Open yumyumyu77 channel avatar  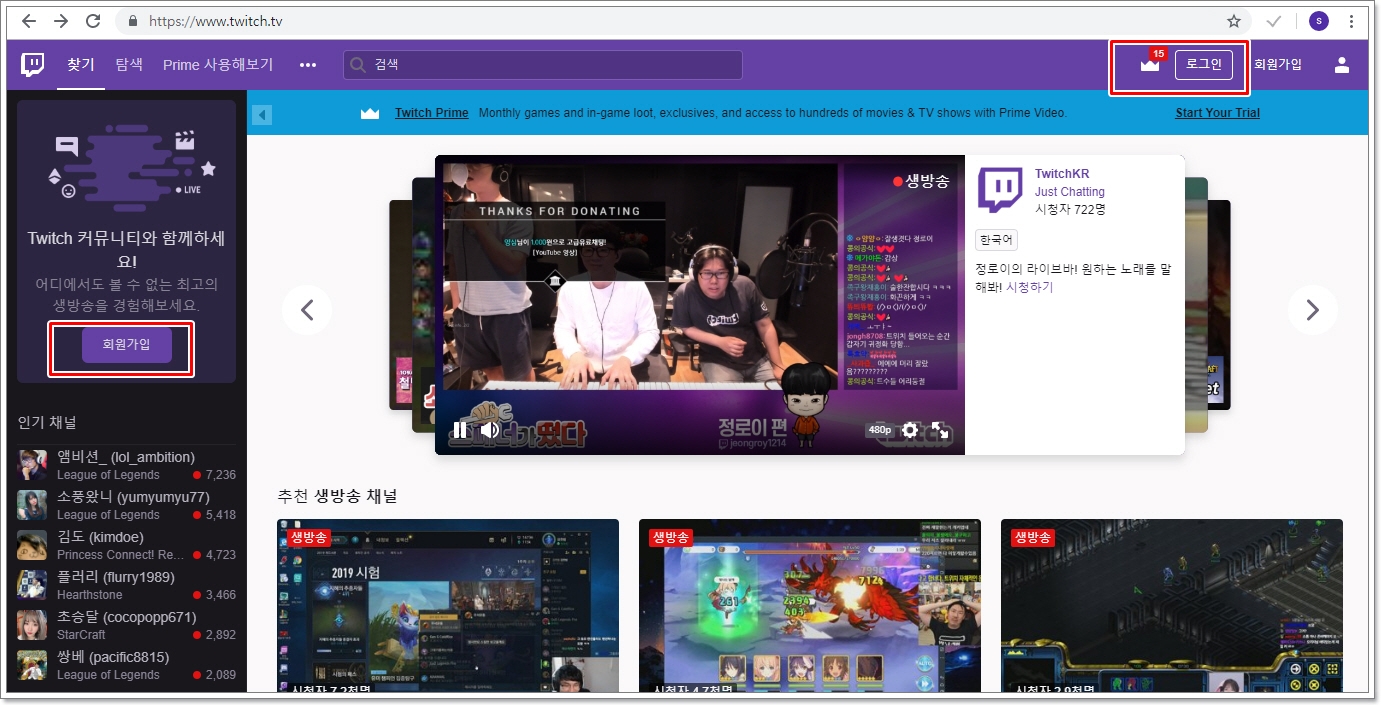coord(32,505)
